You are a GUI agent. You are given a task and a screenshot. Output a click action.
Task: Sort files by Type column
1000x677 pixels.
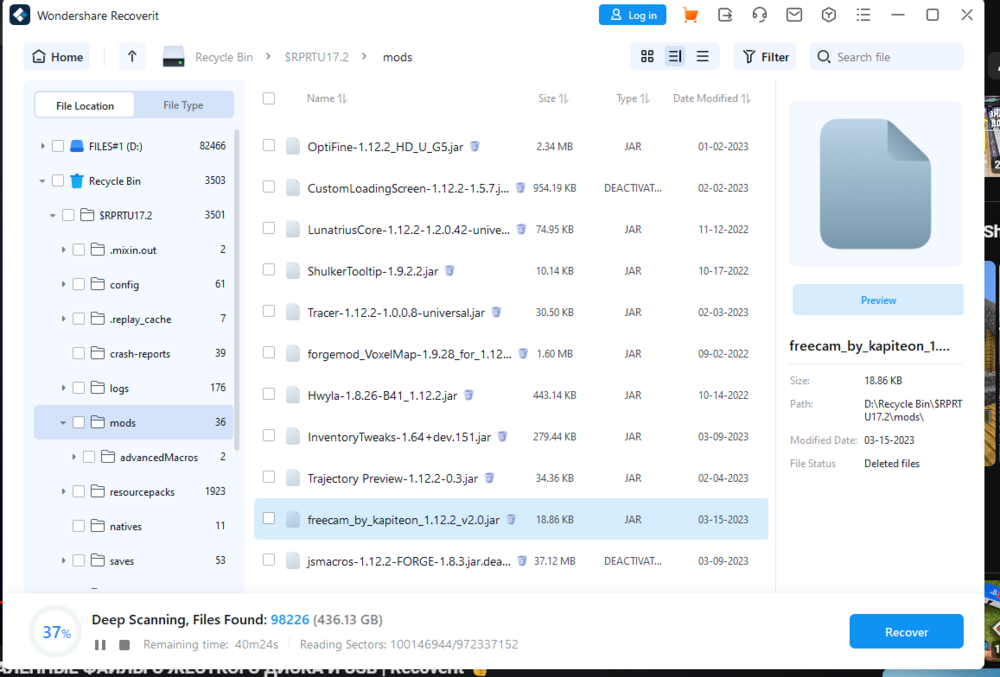pyautogui.click(x=633, y=98)
